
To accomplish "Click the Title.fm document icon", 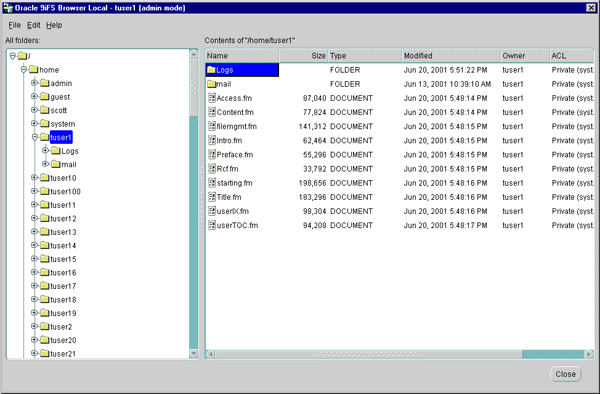I will coord(212,197).
